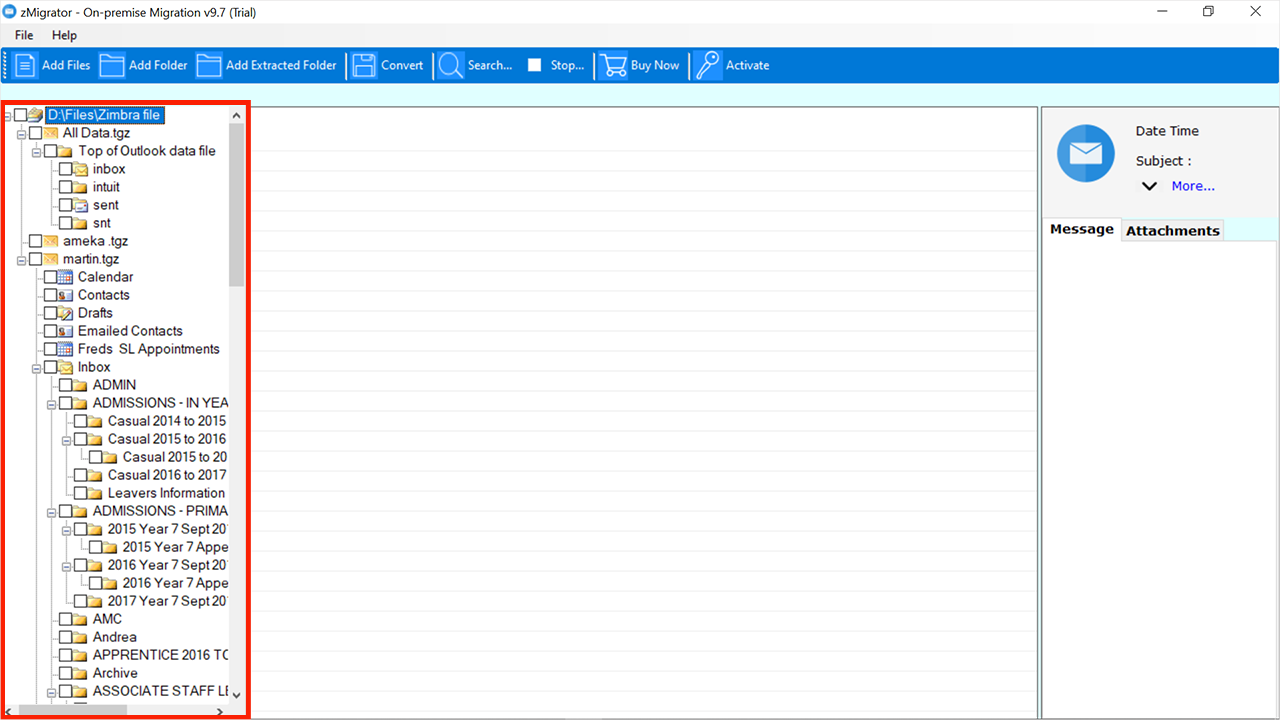Click the tree horizontal scrollbar thumb
The image size is (1280, 720).
(x=73, y=710)
